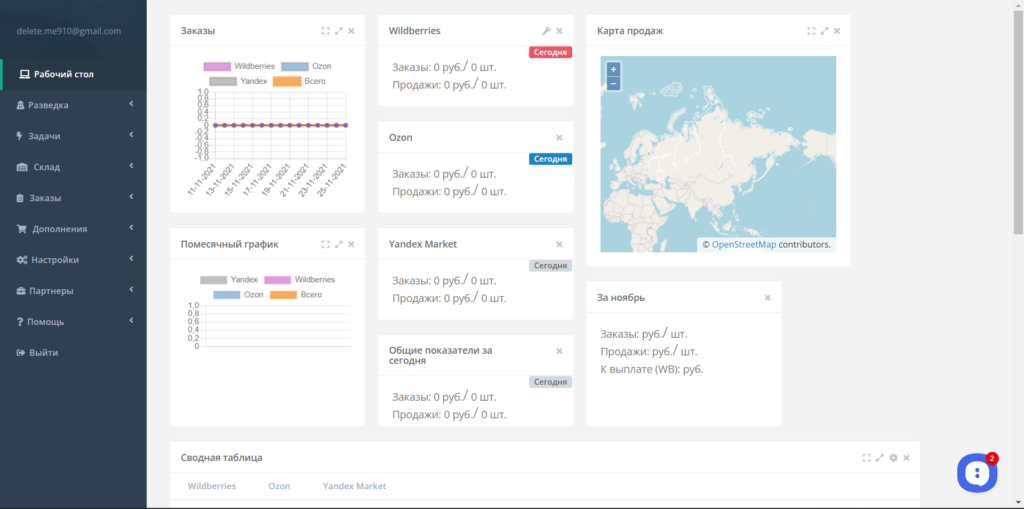Open the OpenStreetMap link

click(x=744, y=245)
